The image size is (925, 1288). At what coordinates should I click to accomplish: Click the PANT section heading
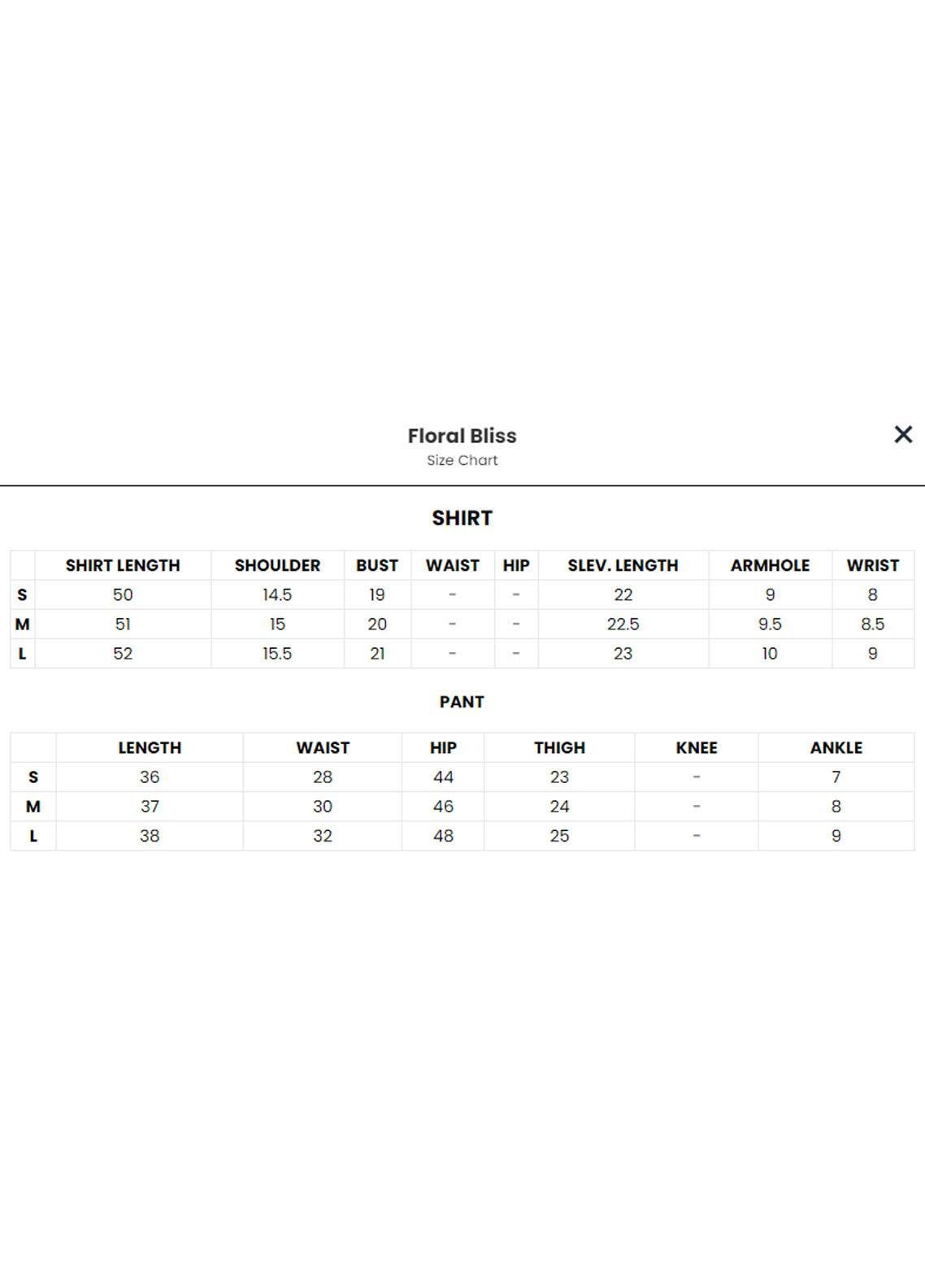[462, 702]
